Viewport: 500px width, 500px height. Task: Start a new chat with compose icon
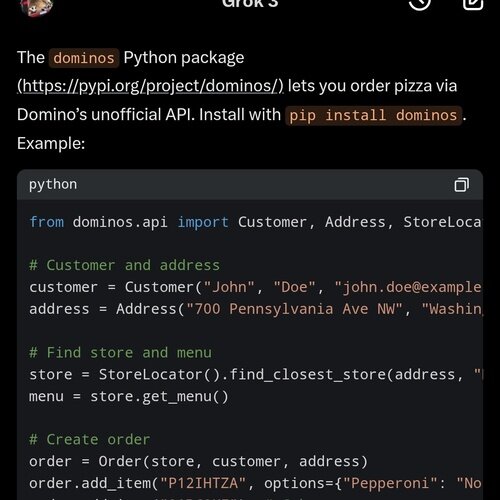coord(473,4)
